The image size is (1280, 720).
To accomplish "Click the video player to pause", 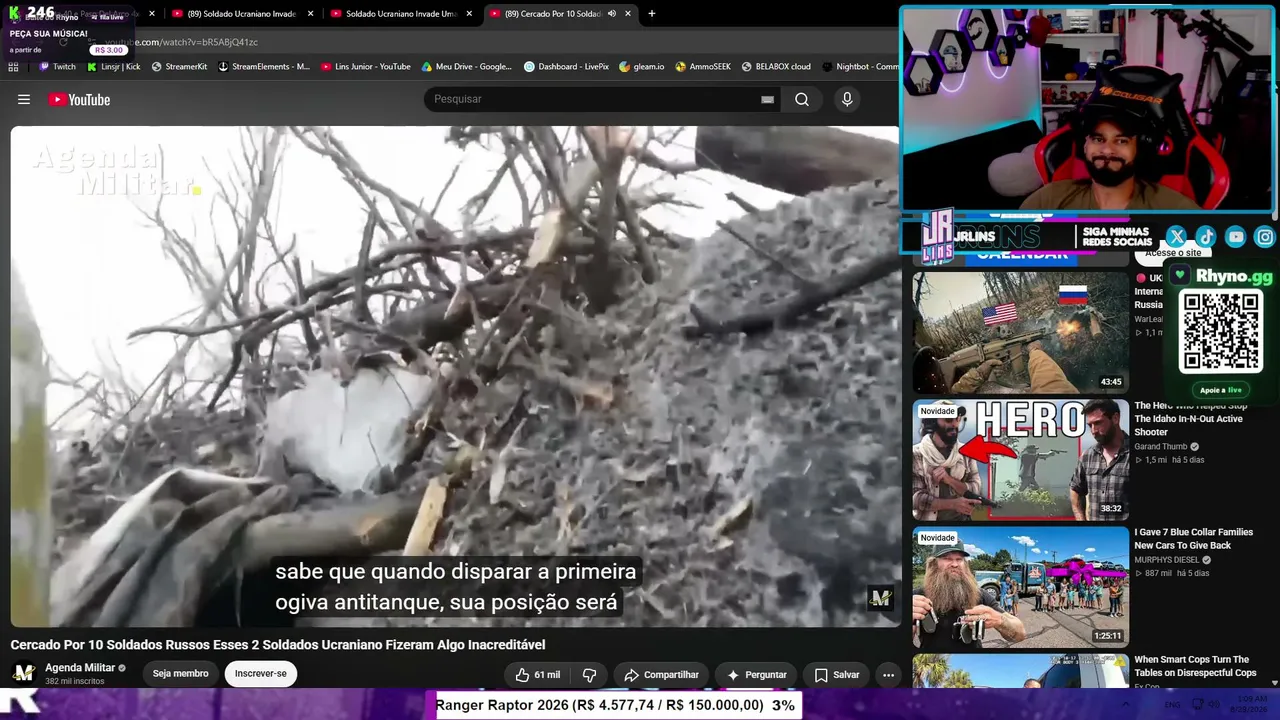I will tap(455, 376).
